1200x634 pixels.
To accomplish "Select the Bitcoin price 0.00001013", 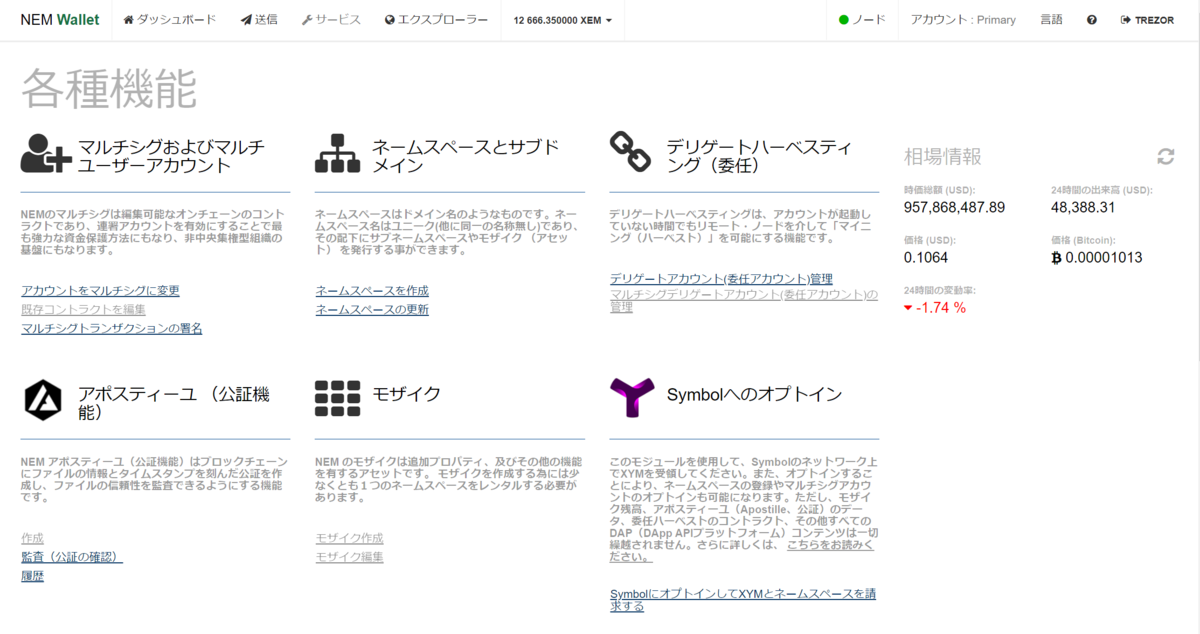I will tap(1104, 257).
